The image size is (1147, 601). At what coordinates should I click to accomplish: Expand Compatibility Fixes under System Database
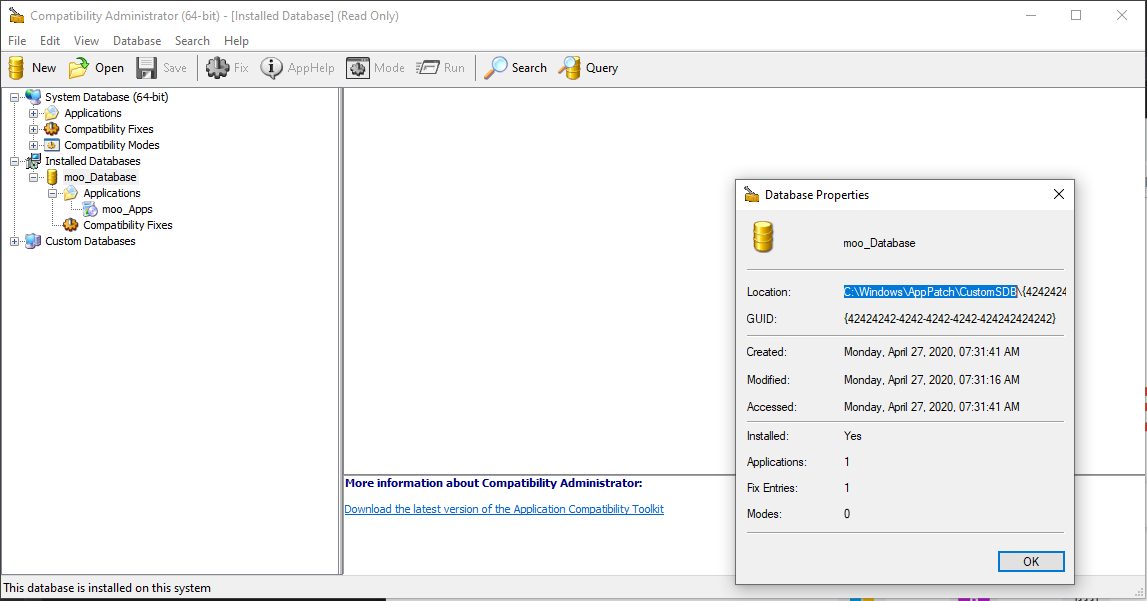click(33, 129)
